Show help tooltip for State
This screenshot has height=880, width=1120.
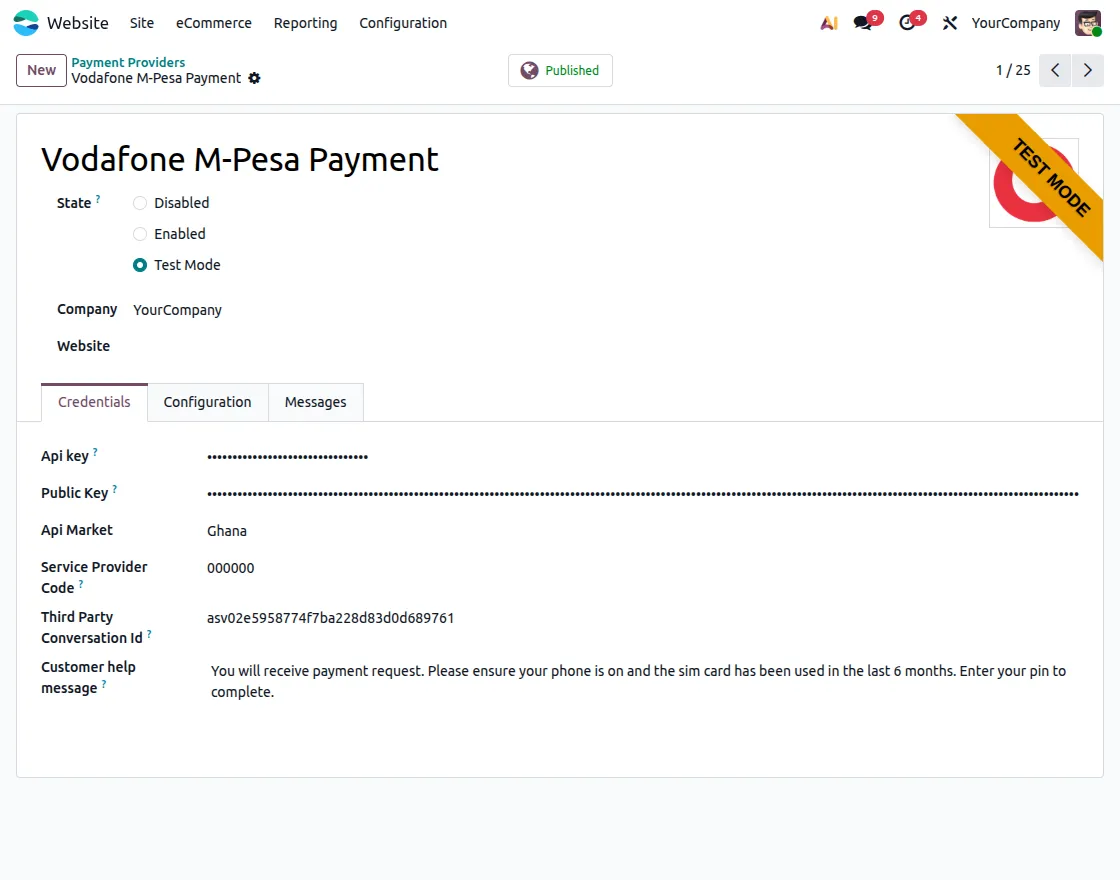tap(98, 199)
